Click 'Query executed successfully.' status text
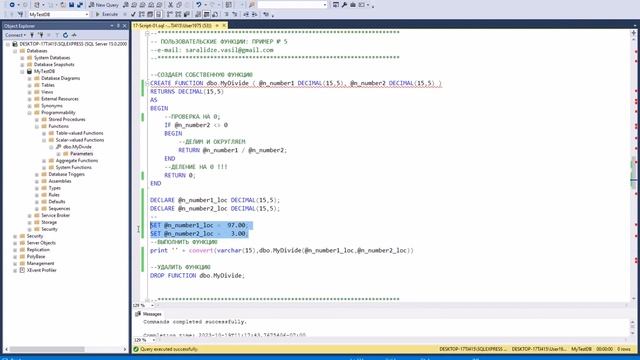The width and height of the screenshot is (640, 360). pos(169,349)
